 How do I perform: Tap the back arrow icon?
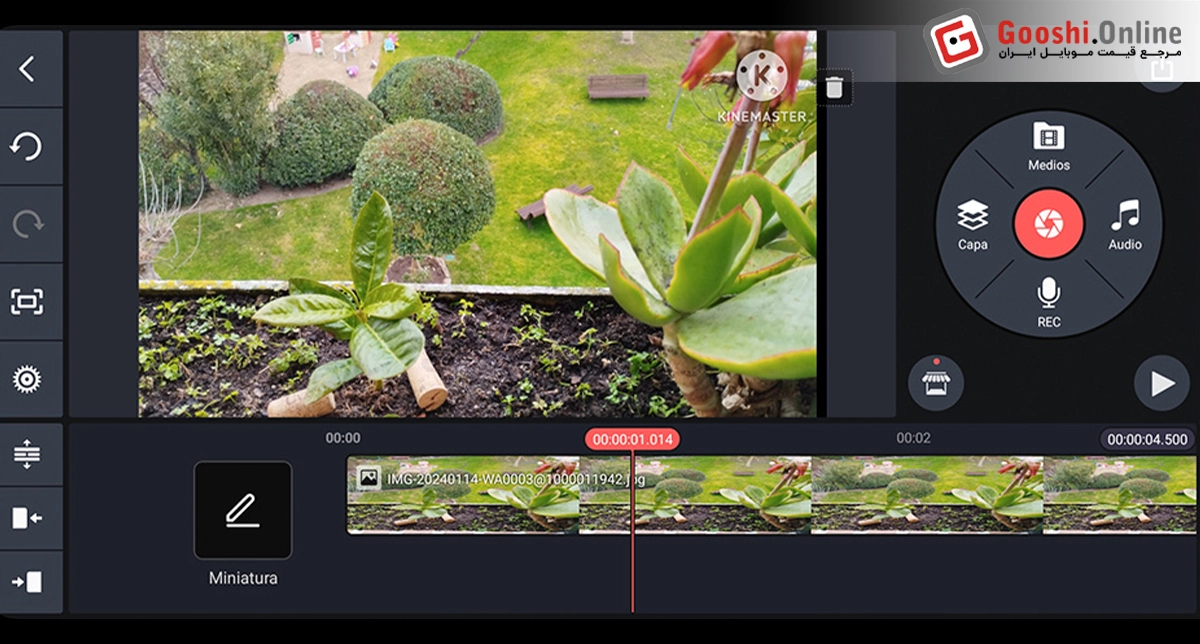pyautogui.click(x=27, y=69)
